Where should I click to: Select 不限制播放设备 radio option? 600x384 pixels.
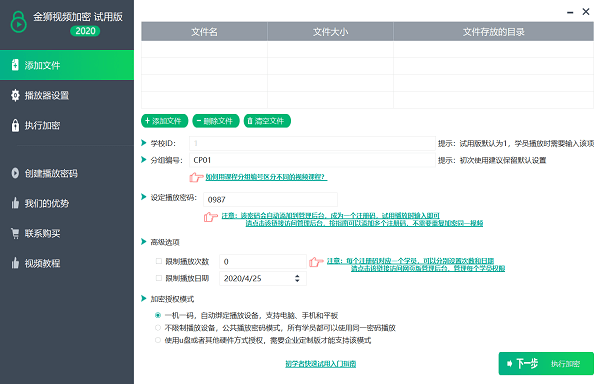[158, 328]
